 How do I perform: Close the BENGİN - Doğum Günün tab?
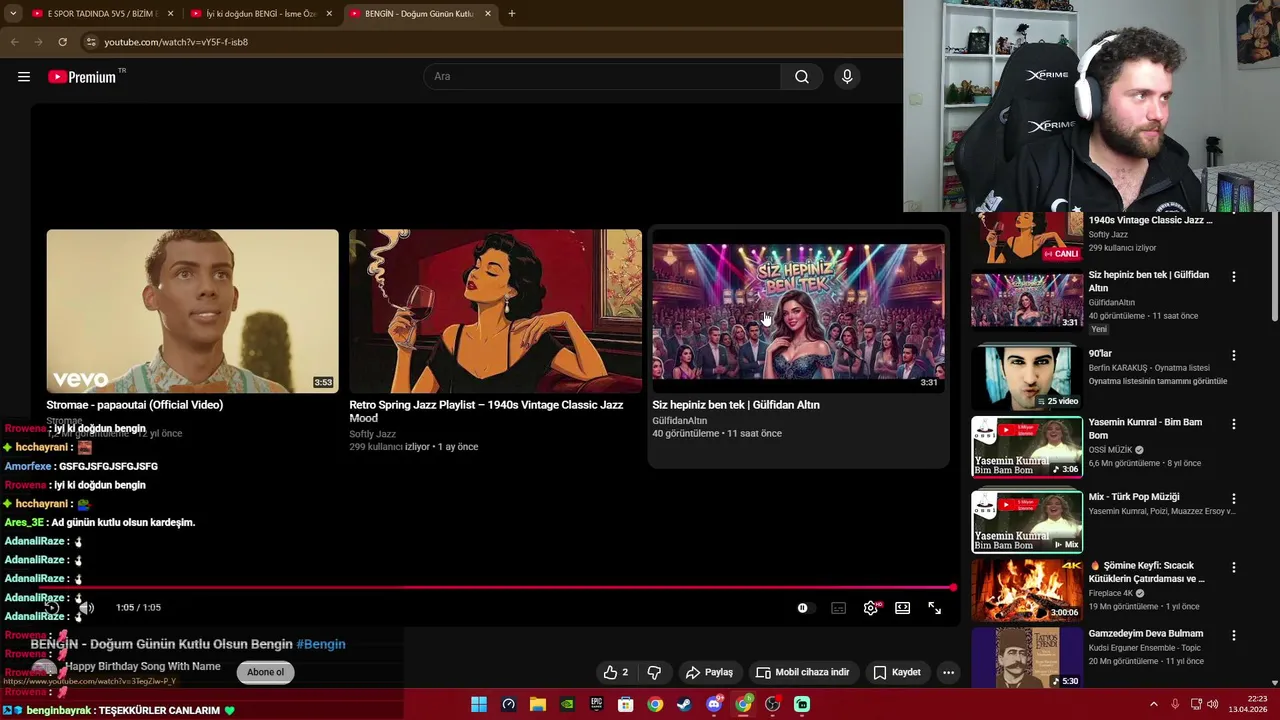coord(488,14)
